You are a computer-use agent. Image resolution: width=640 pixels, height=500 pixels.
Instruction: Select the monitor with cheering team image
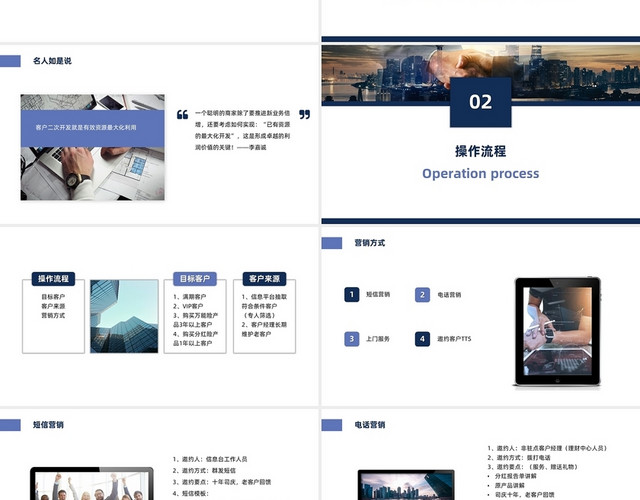click(x=92, y=484)
